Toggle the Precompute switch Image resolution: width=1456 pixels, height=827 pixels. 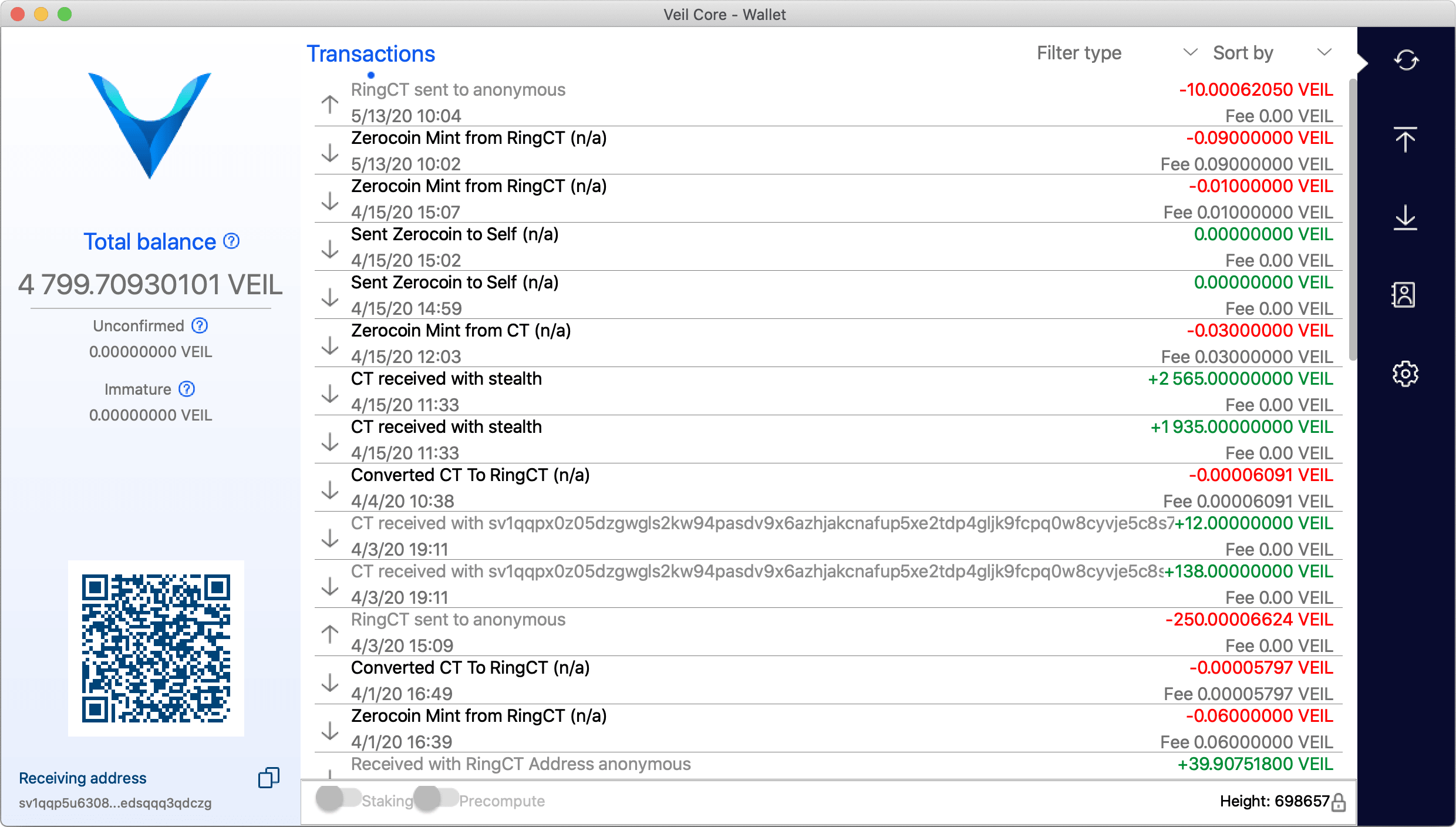coord(436,799)
